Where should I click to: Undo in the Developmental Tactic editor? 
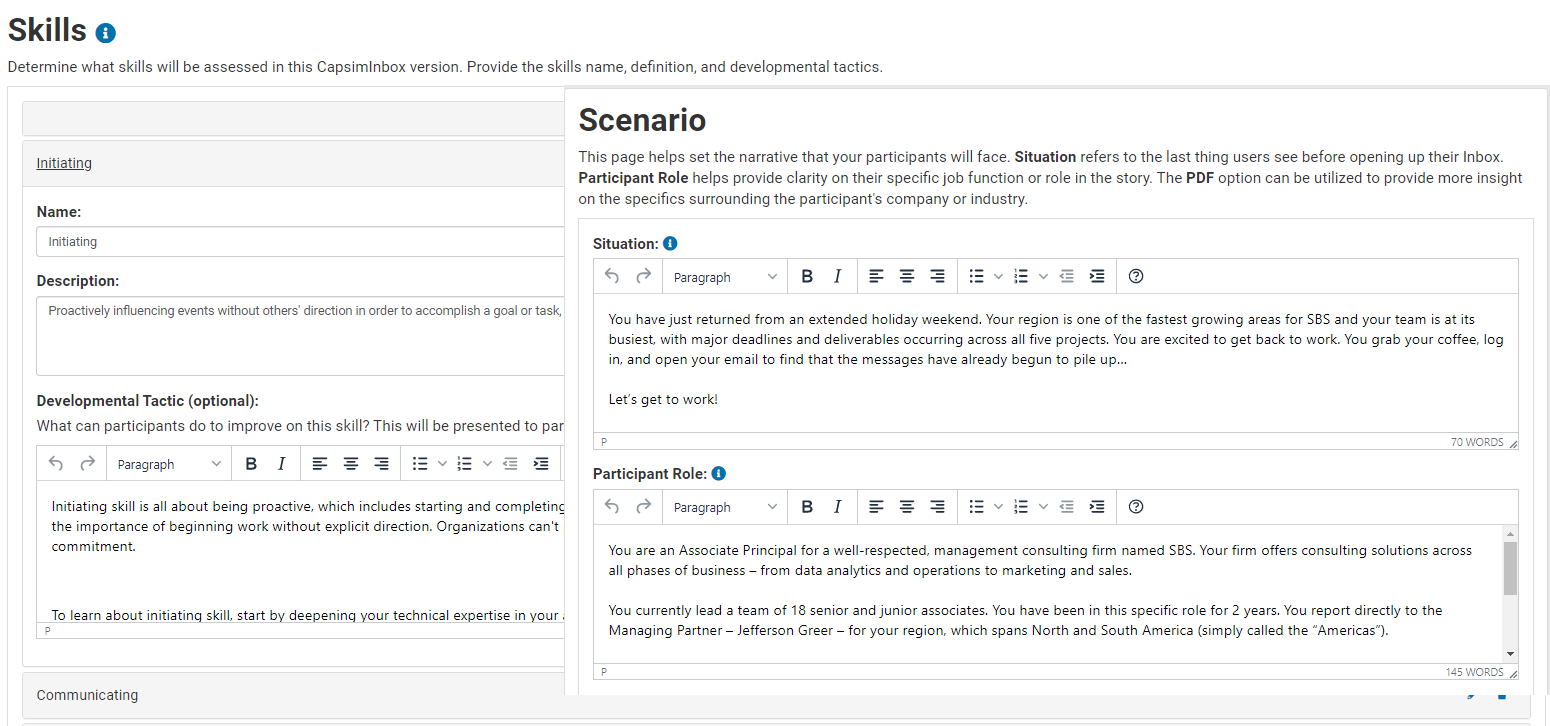tap(56, 464)
